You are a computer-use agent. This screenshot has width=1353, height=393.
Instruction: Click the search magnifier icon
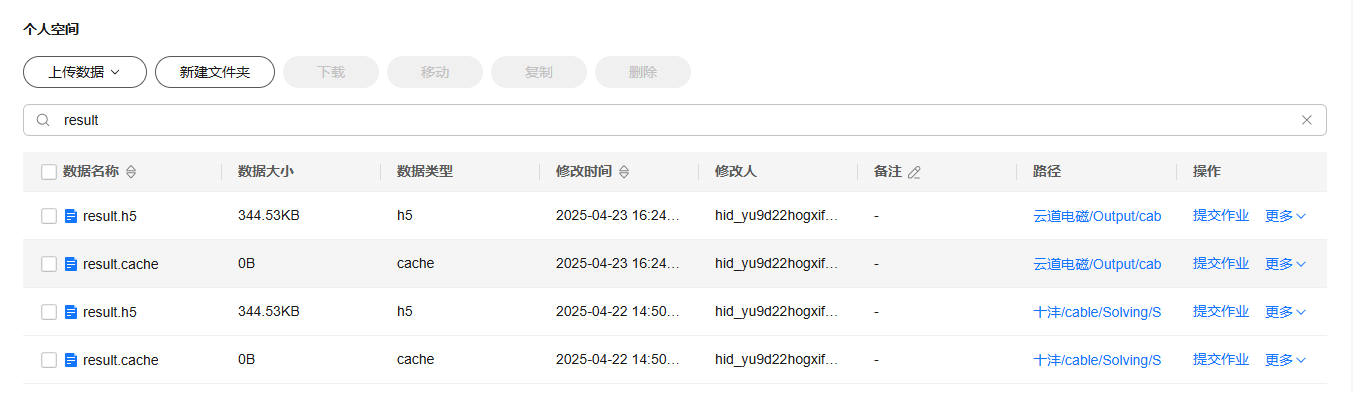click(x=43, y=120)
